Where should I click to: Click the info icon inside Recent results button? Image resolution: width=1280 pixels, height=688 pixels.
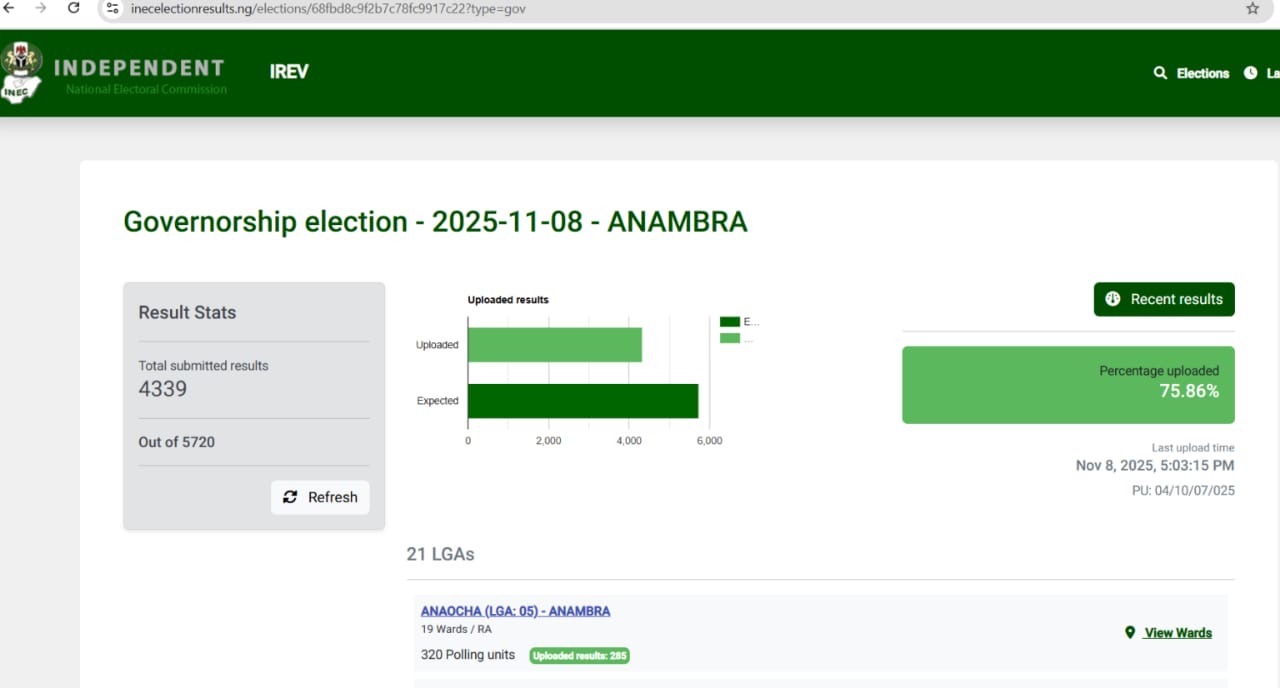(x=1113, y=298)
